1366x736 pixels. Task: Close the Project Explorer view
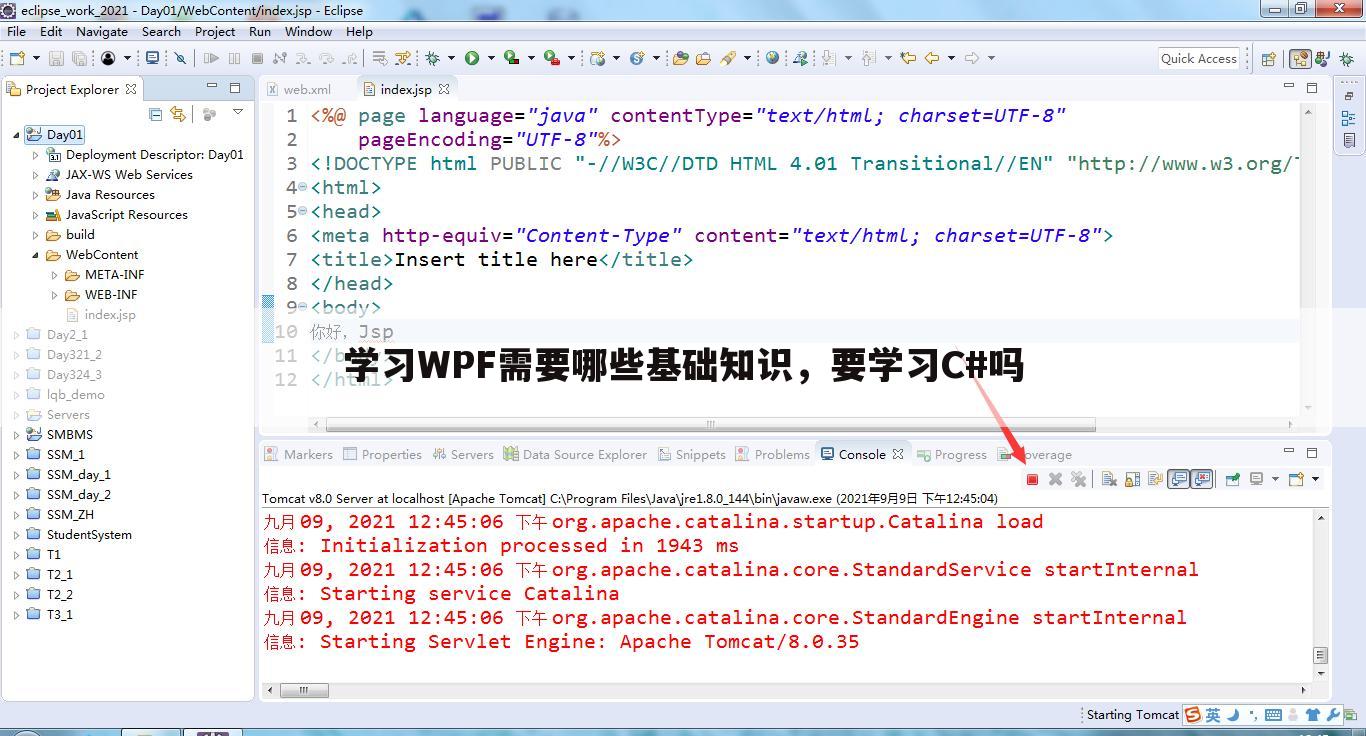click(131, 89)
